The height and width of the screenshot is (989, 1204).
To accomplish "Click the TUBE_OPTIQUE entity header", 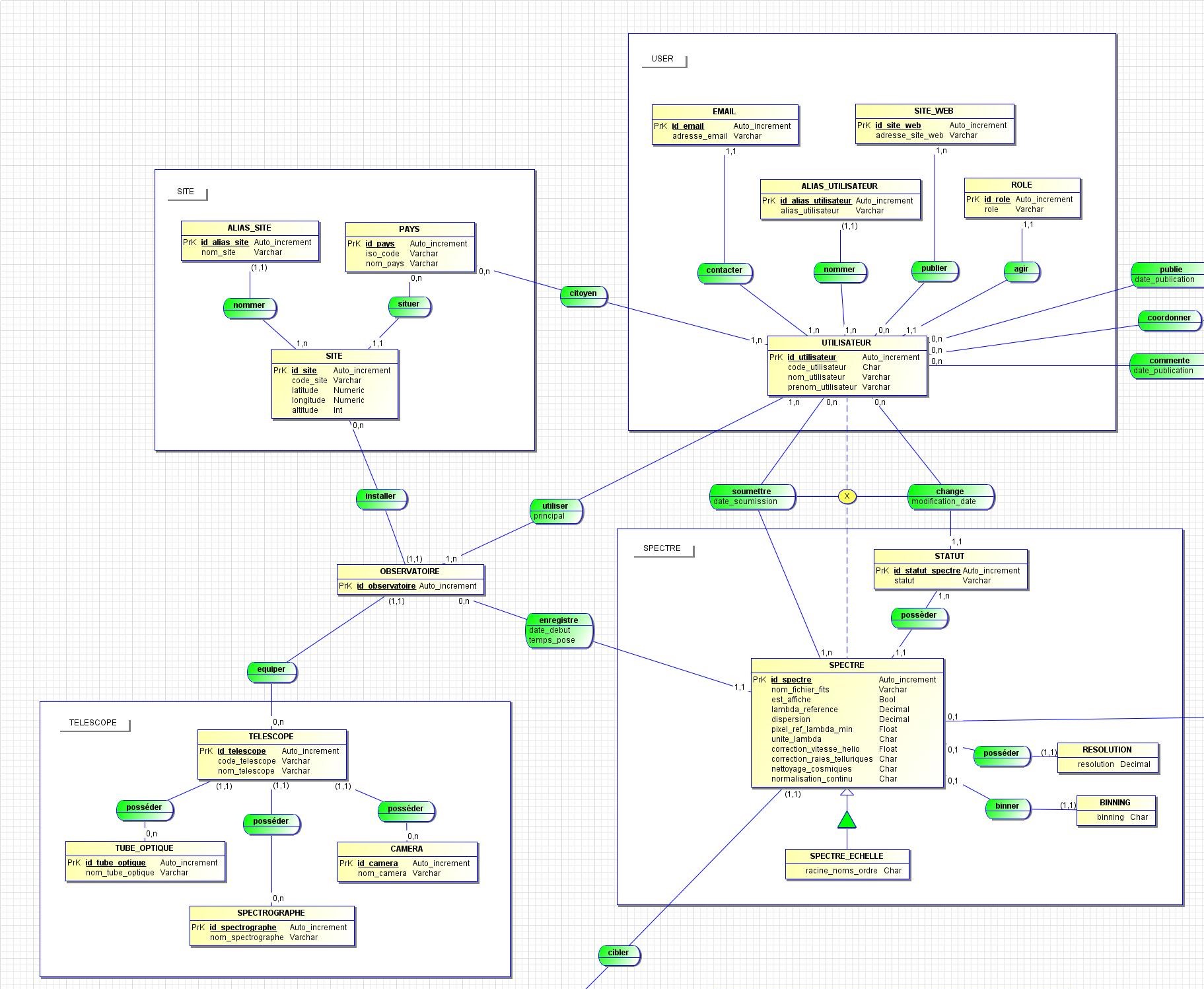I will coord(145,848).
